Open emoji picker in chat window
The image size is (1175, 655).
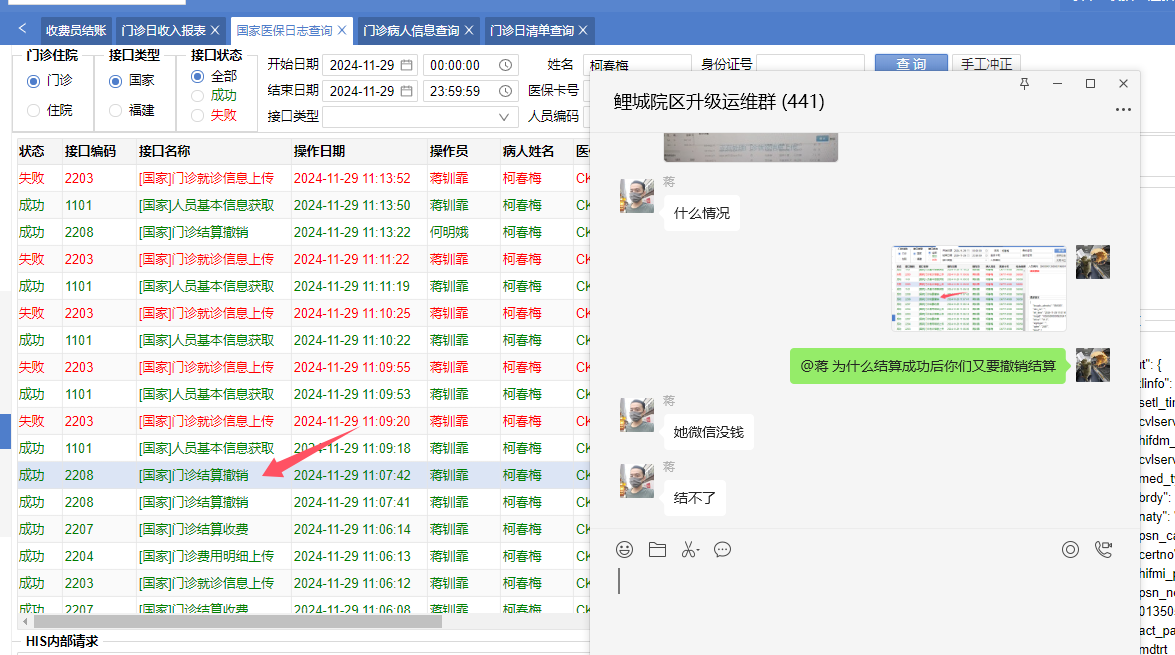pyautogui.click(x=624, y=549)
